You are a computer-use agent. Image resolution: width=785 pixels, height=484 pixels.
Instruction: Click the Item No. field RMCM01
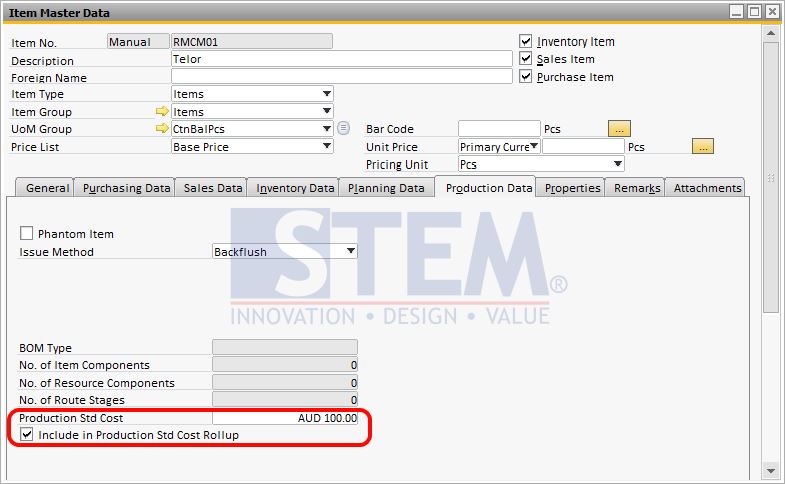pyautogui.click(x=252, y=42)
